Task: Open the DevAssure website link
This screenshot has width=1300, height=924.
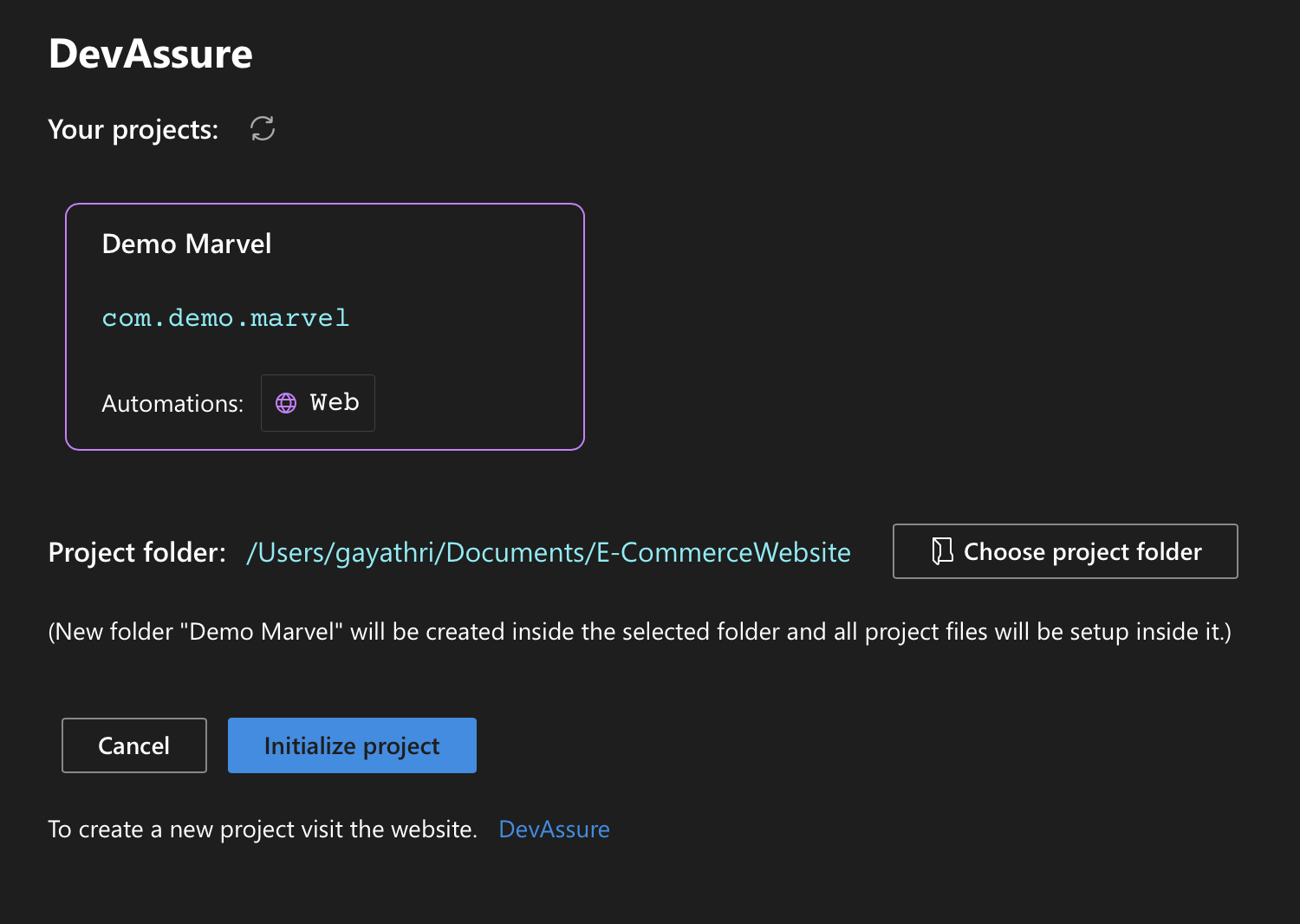Action: (x=554, y=829)
